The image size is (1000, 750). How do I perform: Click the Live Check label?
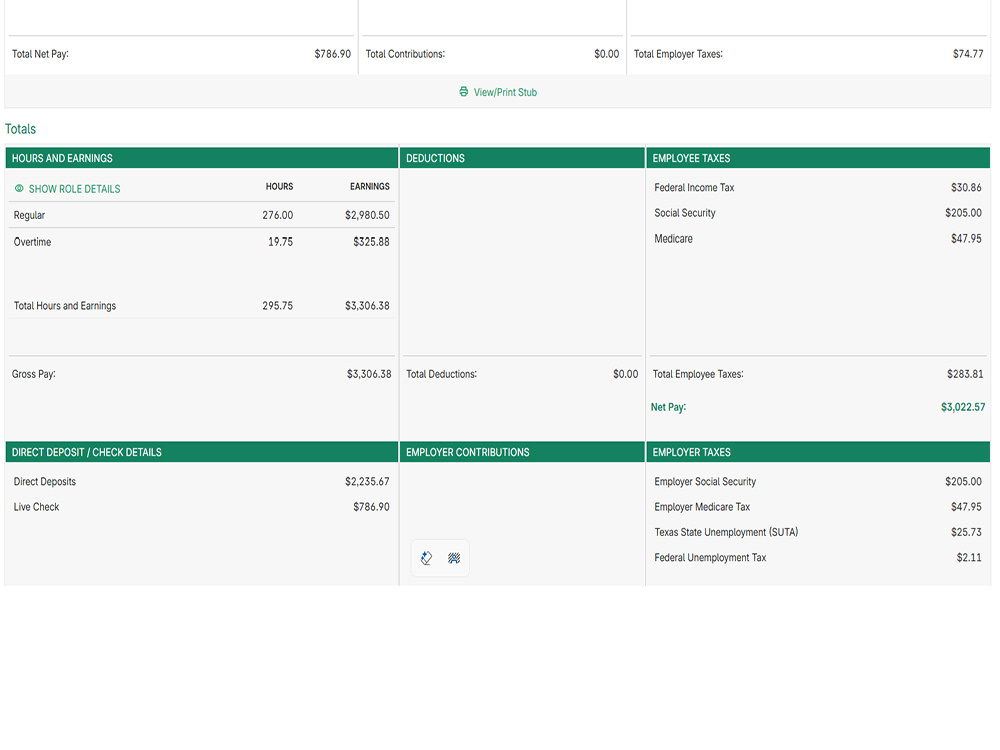coord(36,507)
